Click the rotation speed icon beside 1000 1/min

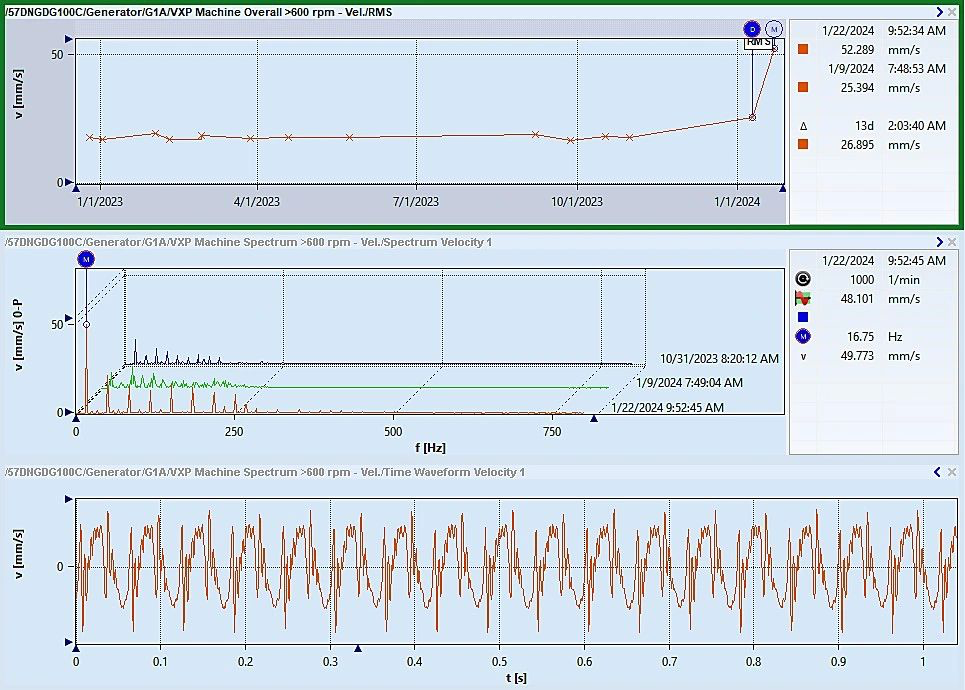803,279
